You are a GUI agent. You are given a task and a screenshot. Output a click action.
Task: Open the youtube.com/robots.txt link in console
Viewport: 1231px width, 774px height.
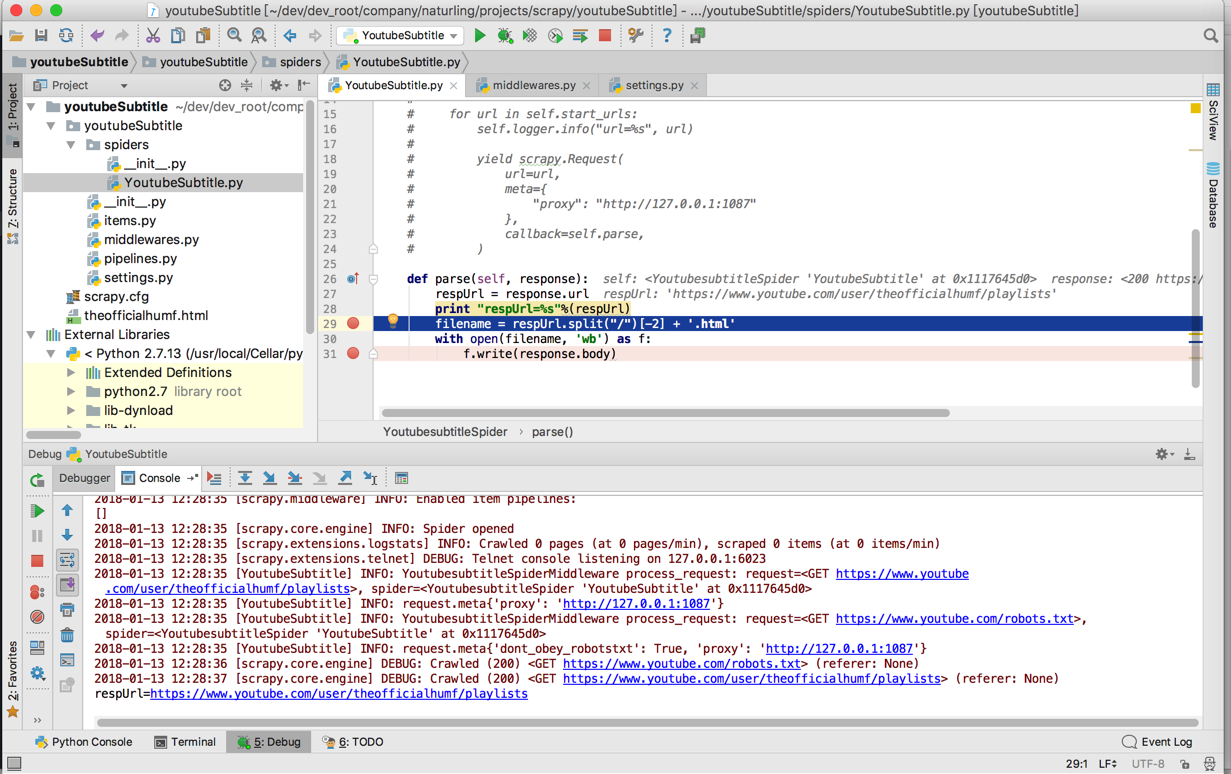pos(682,664)
